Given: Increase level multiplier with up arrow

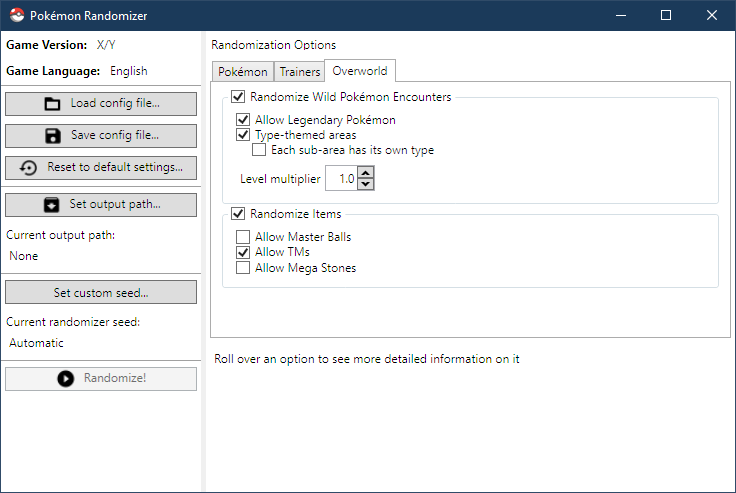Looking at the screenshot, I should [x=366, y=174].
